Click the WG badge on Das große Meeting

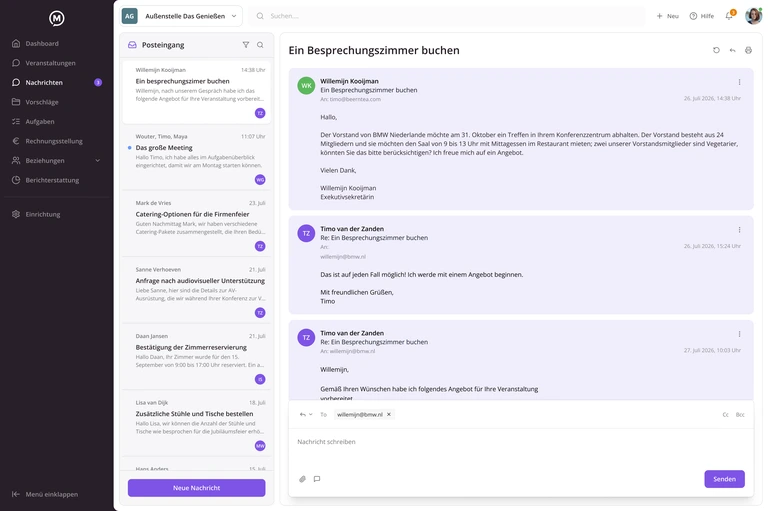[x=260, y=179]
